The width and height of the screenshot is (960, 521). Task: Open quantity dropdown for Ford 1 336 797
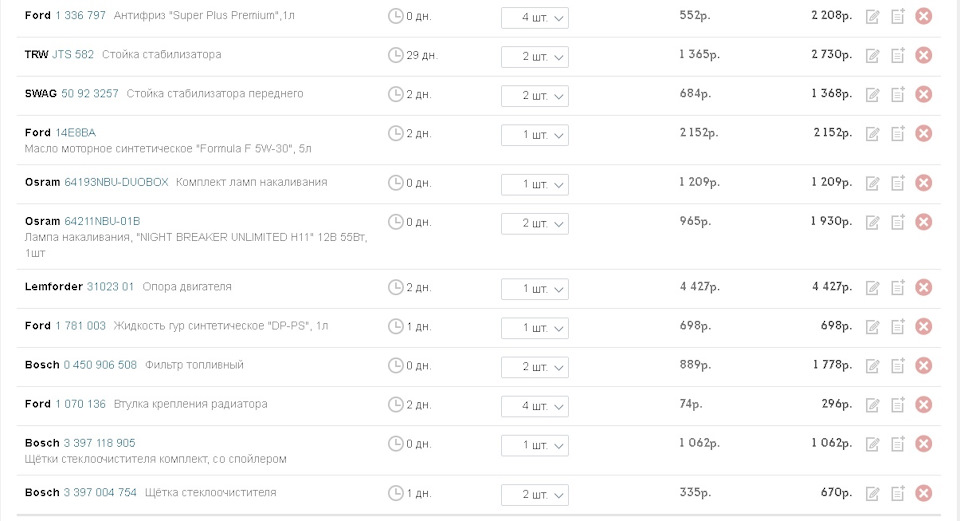(x=534, y=18)
